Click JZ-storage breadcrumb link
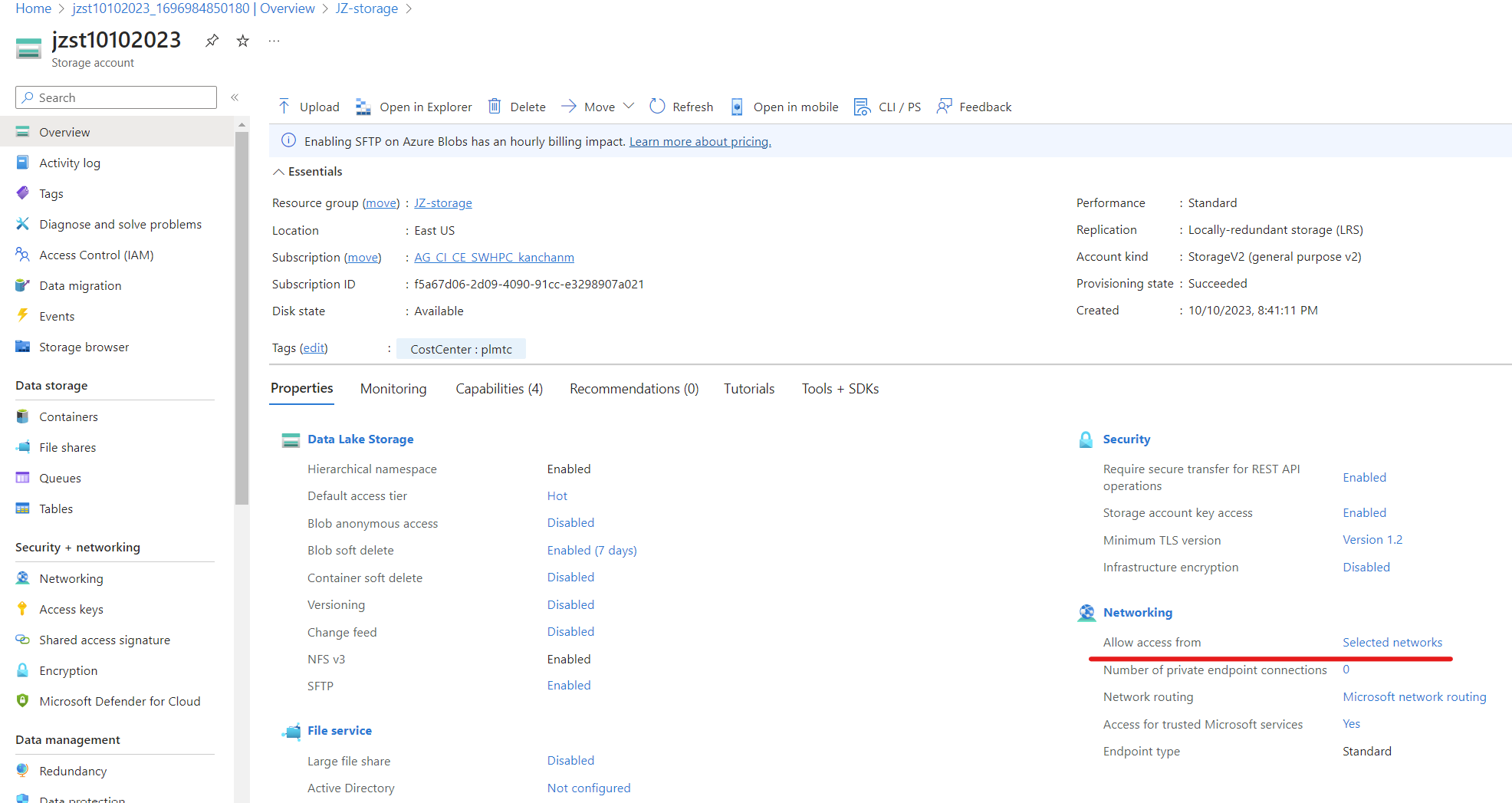 point(366,8)
